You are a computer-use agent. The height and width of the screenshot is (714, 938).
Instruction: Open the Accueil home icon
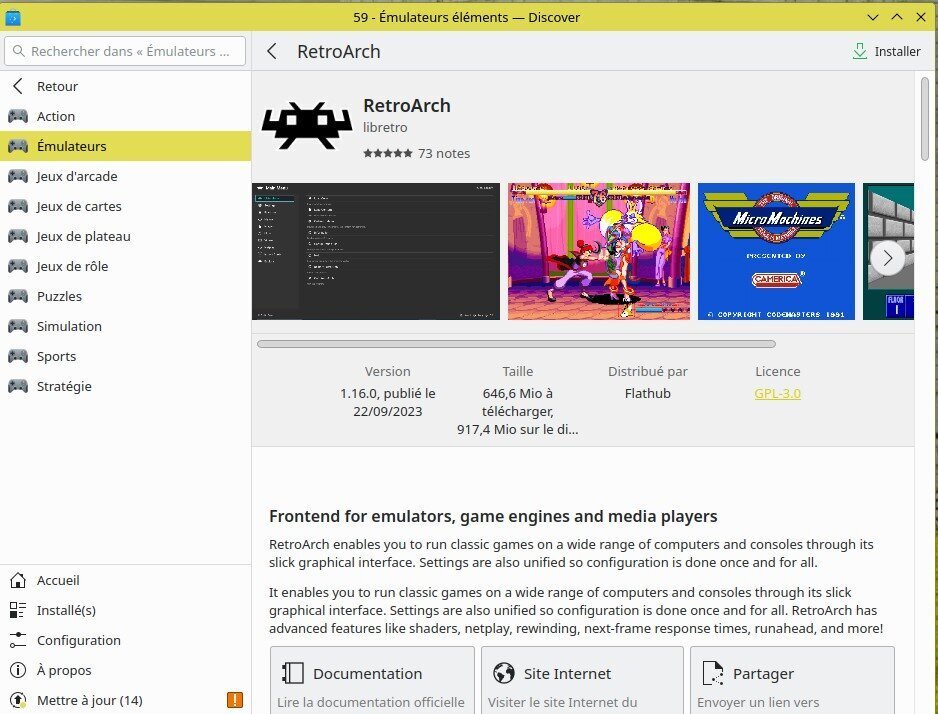[x=18, y=580]
